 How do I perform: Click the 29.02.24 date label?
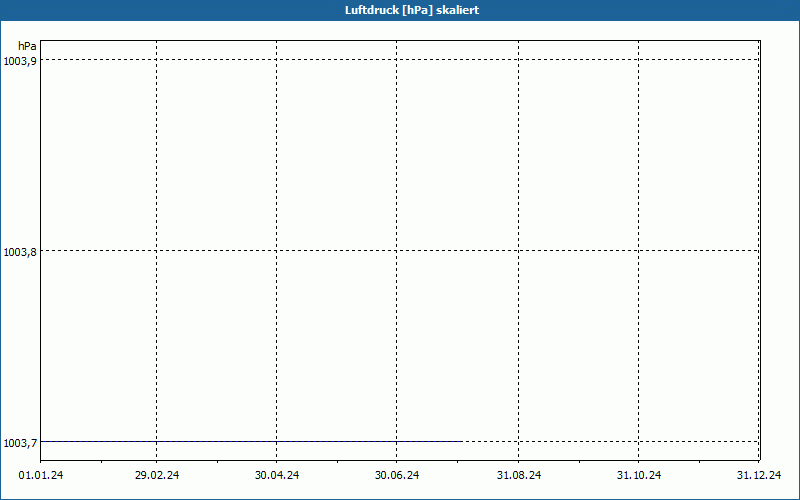tap(156, 475)
